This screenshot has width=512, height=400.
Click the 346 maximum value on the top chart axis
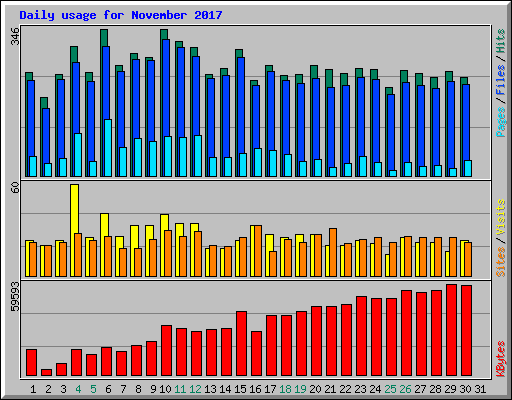point(15,37)
